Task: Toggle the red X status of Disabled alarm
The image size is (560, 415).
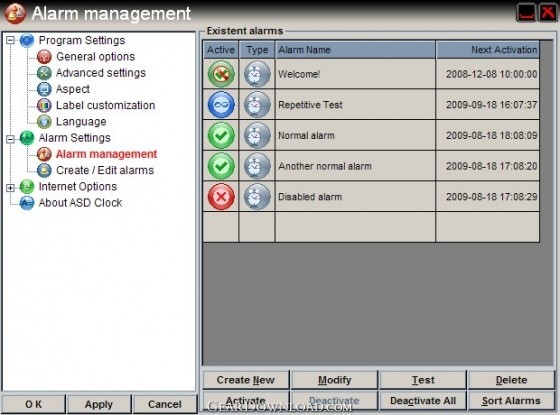Action: pyautogui.click(x=221, y=197)
